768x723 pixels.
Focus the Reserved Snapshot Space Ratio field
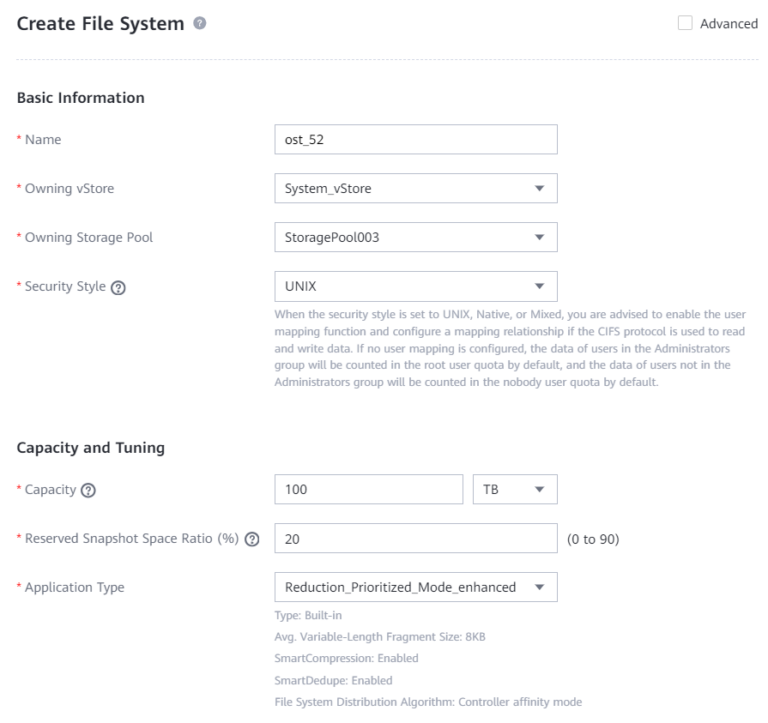pos(415,538)
